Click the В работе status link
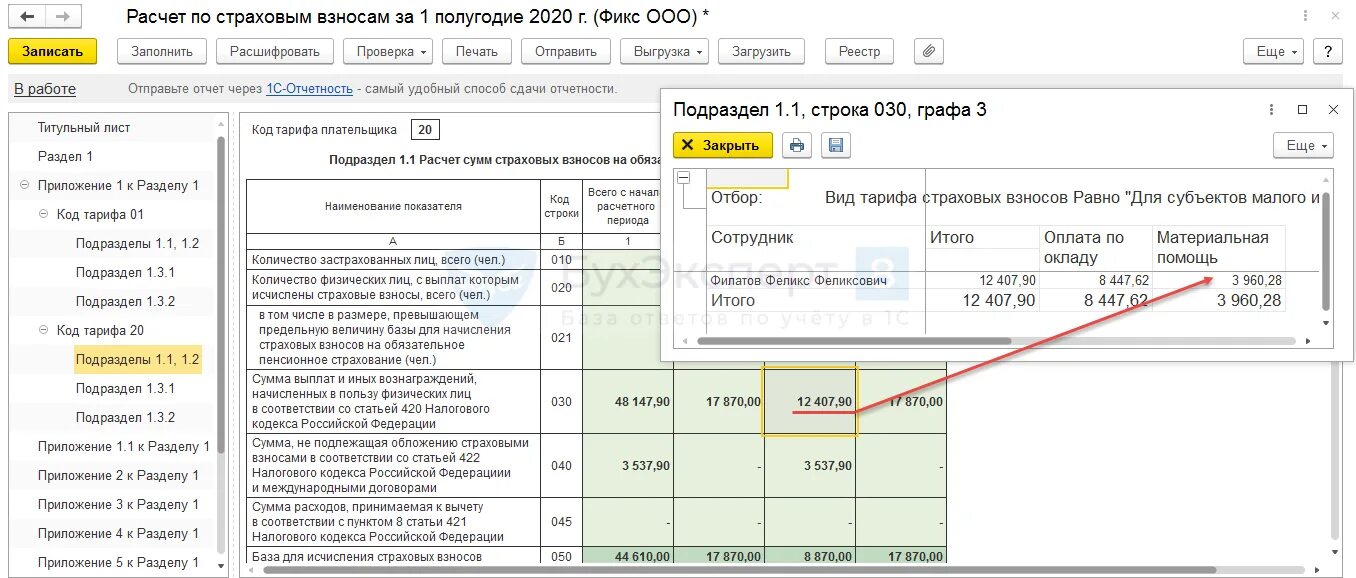Screen dimensions: 1356x578 [x=45, y=89]
